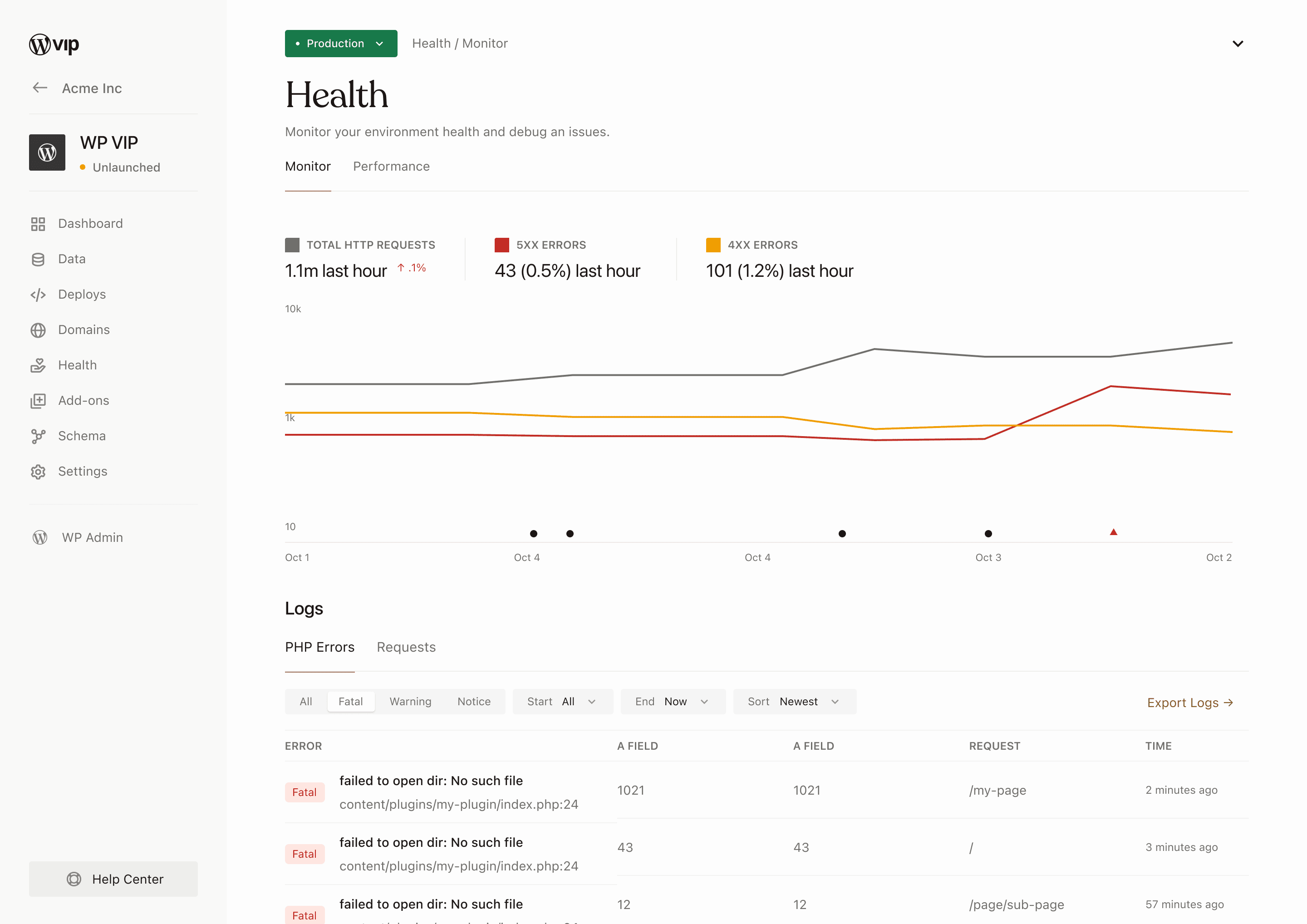This screenshot has width=1307, height=924.
Task: Click the Add-ons icon in sidebar
Action: (x=38, y=400)
